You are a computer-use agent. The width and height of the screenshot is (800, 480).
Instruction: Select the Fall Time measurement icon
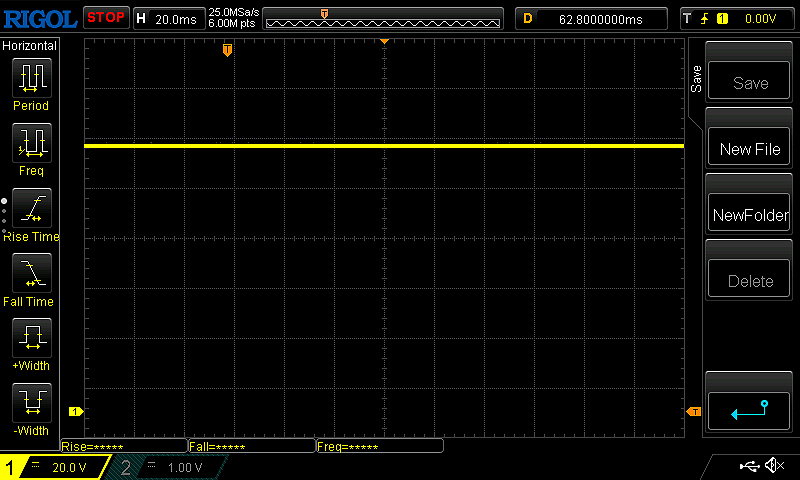(x=32, y=273)
